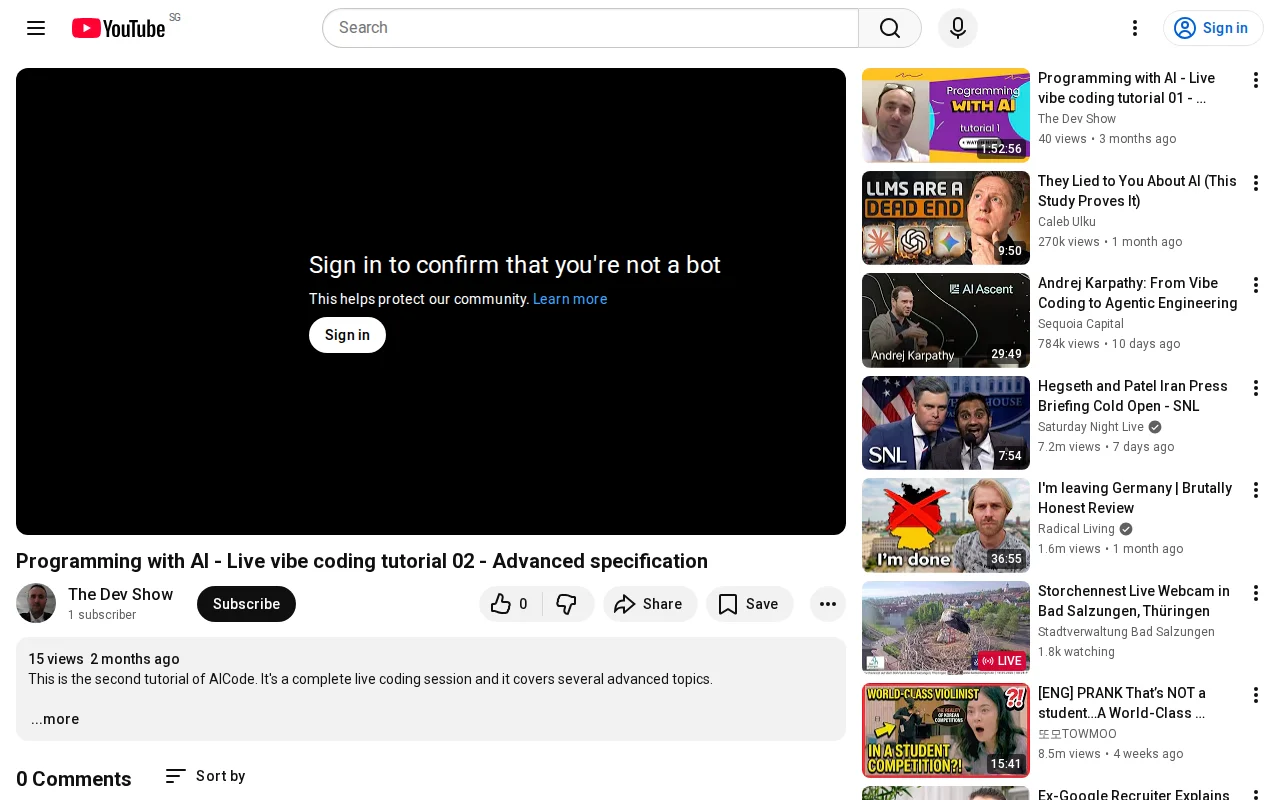Open more actions ellipsis under video
Screen dimensions: 1280x800
pyautogui.click(x=828, y=604)
